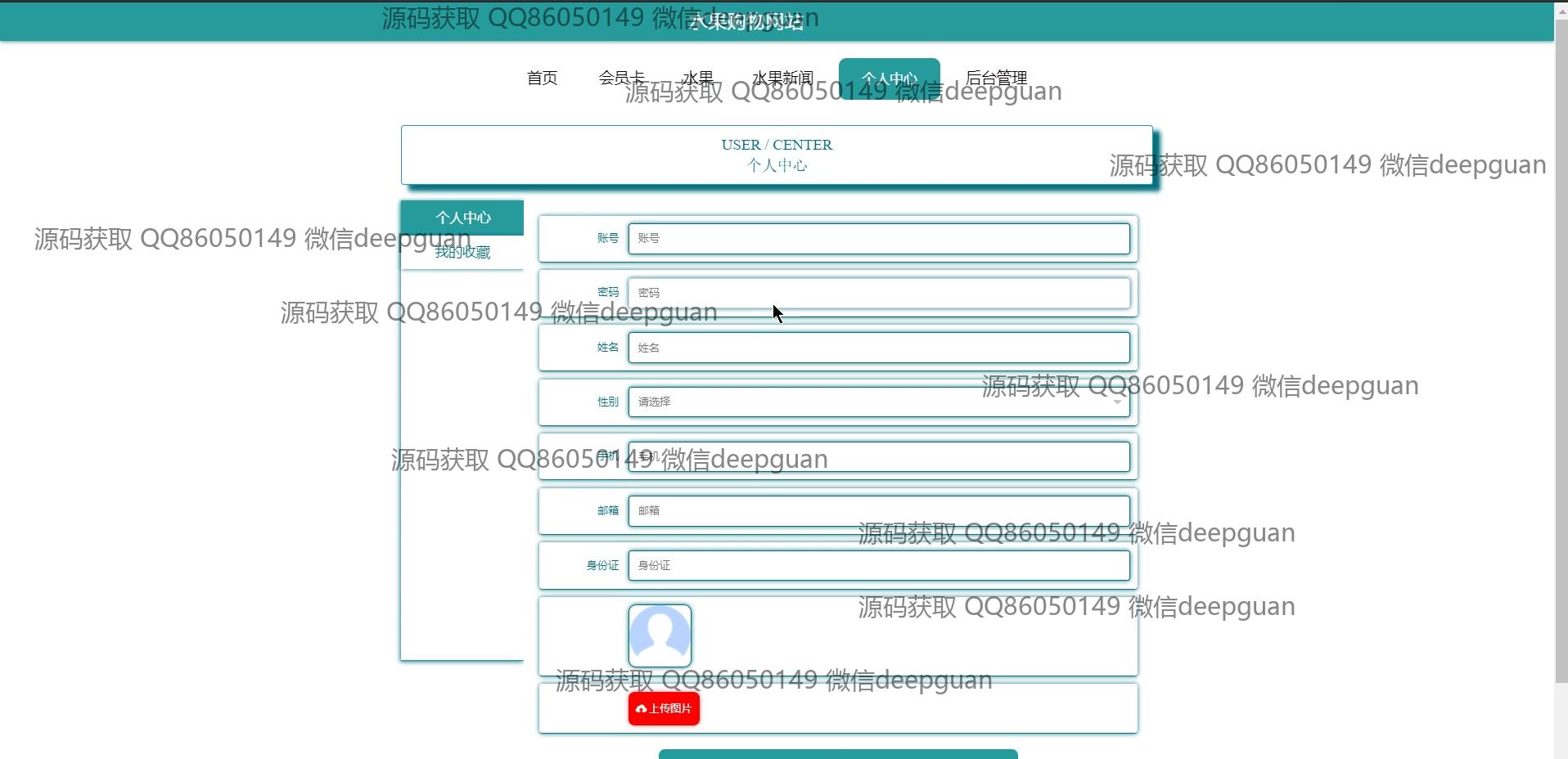The image size is (1568, 759).
Task: Open 我的收藏 in the left sidebar
Action: click(462, 253)
